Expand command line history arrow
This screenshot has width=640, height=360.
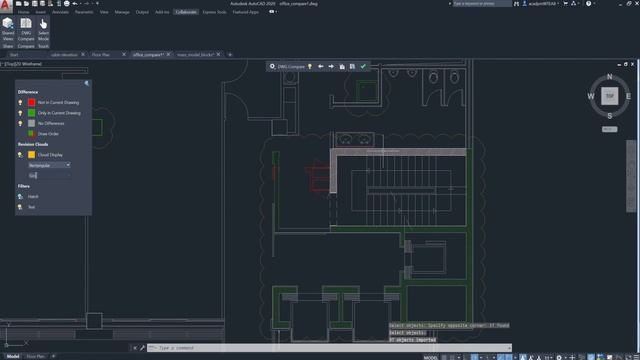[509, 348]
